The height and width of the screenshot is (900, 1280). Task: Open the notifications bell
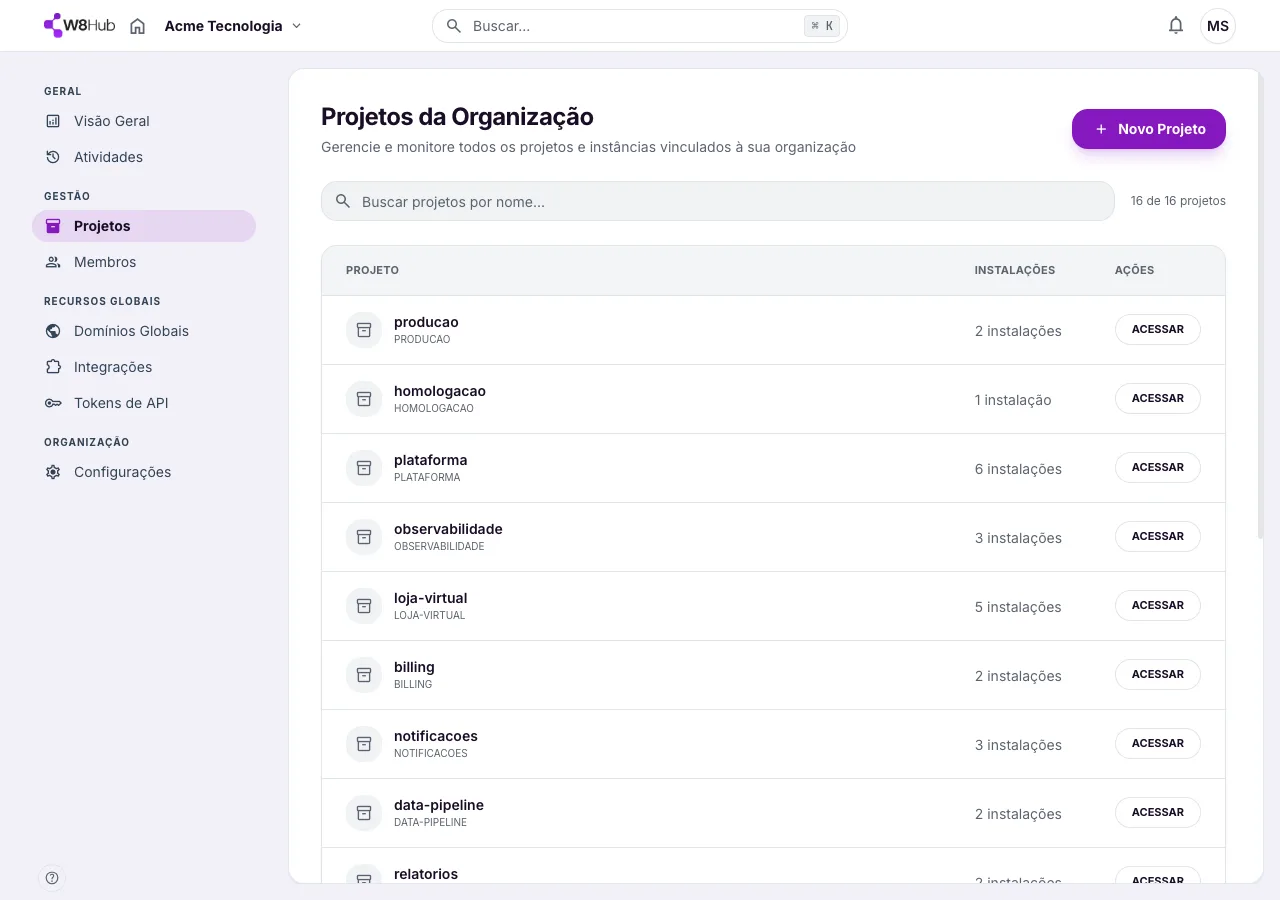(x=1176, y=26)
